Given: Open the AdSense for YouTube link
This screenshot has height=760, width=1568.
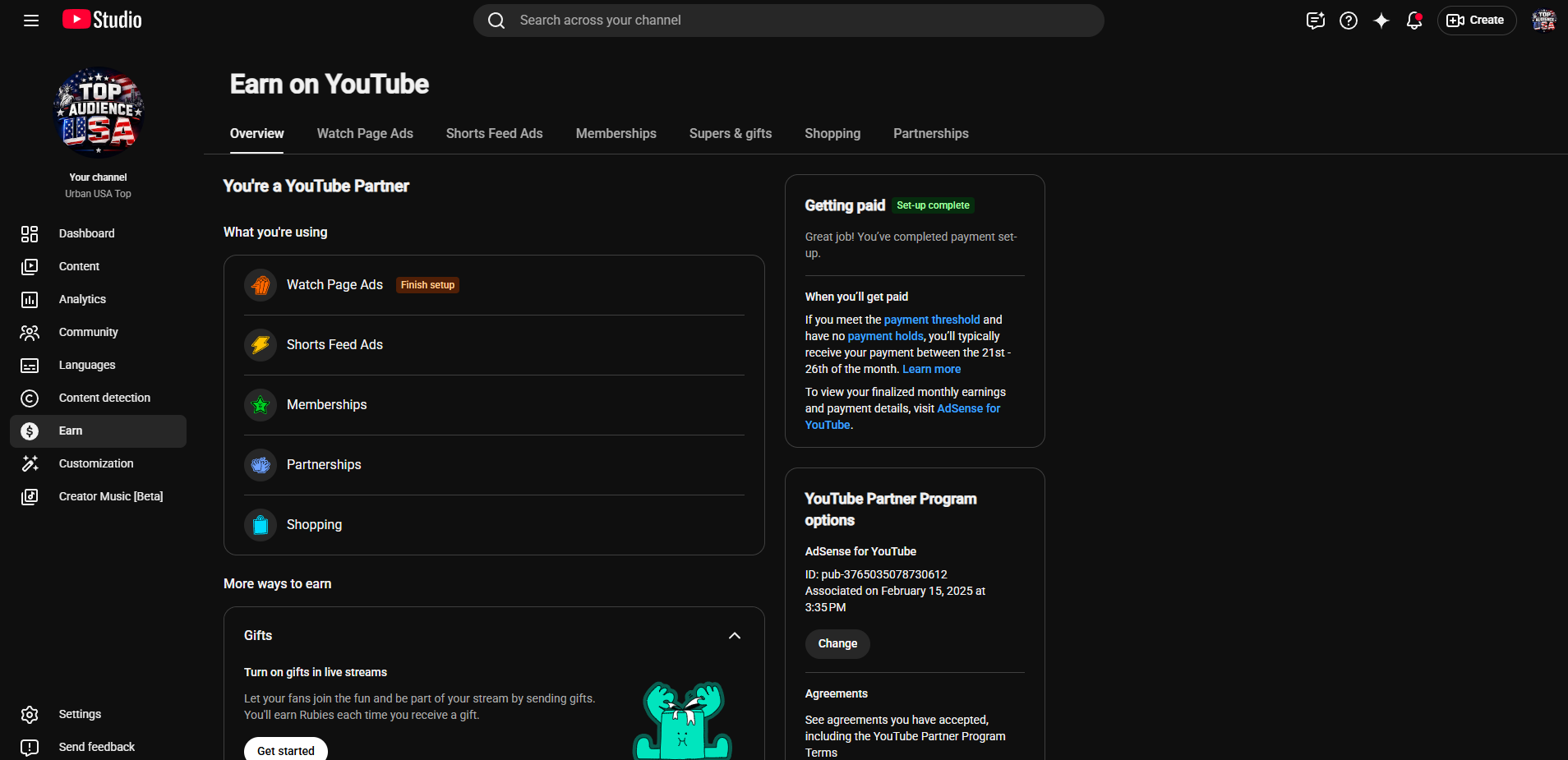Looking at the screenshot, I should tap(902, 417).
